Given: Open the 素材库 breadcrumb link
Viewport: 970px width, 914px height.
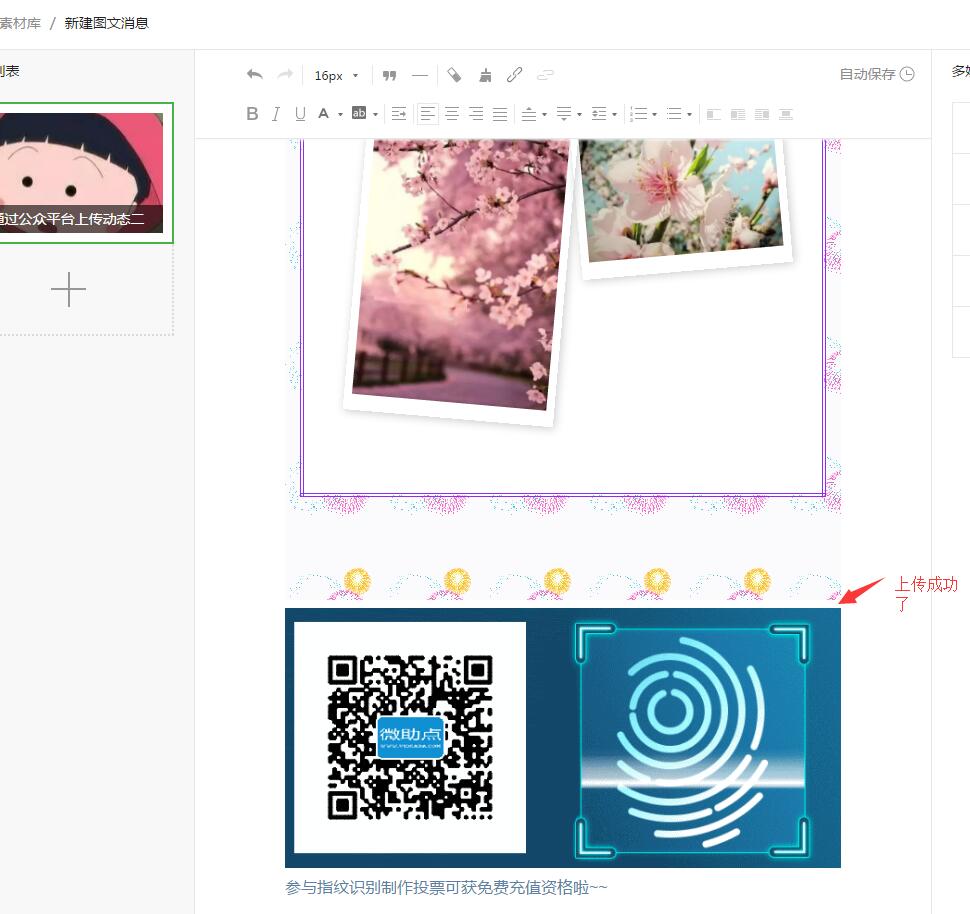Looking at the screenshot, I should pos(20,23).
